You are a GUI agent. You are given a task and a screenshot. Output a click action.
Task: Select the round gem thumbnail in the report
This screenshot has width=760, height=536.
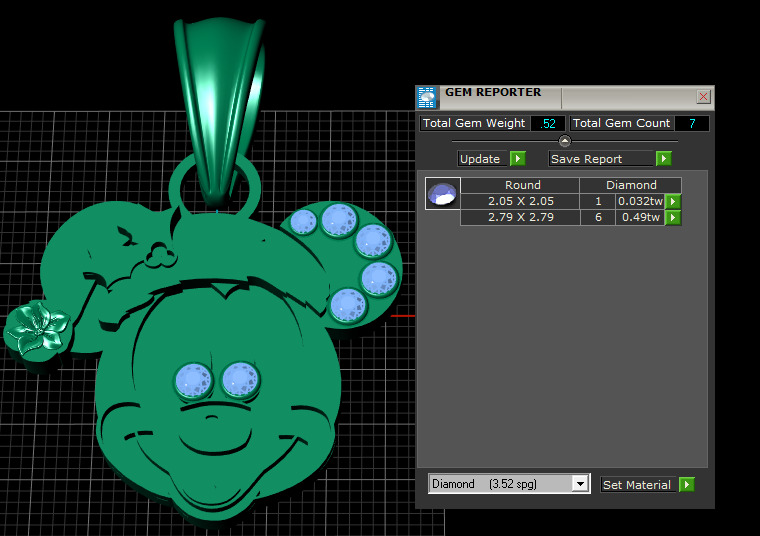pyautogui.click(x=443, y=193)
